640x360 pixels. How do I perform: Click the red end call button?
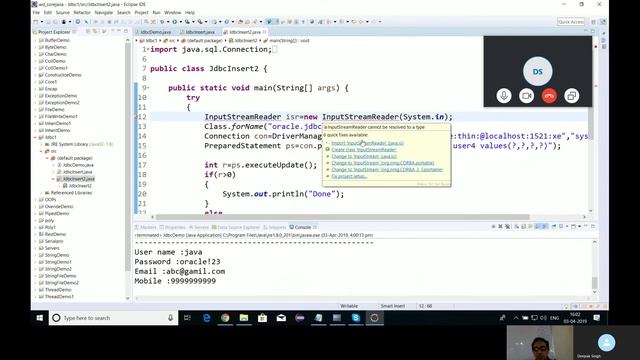[x=549, y=96]
